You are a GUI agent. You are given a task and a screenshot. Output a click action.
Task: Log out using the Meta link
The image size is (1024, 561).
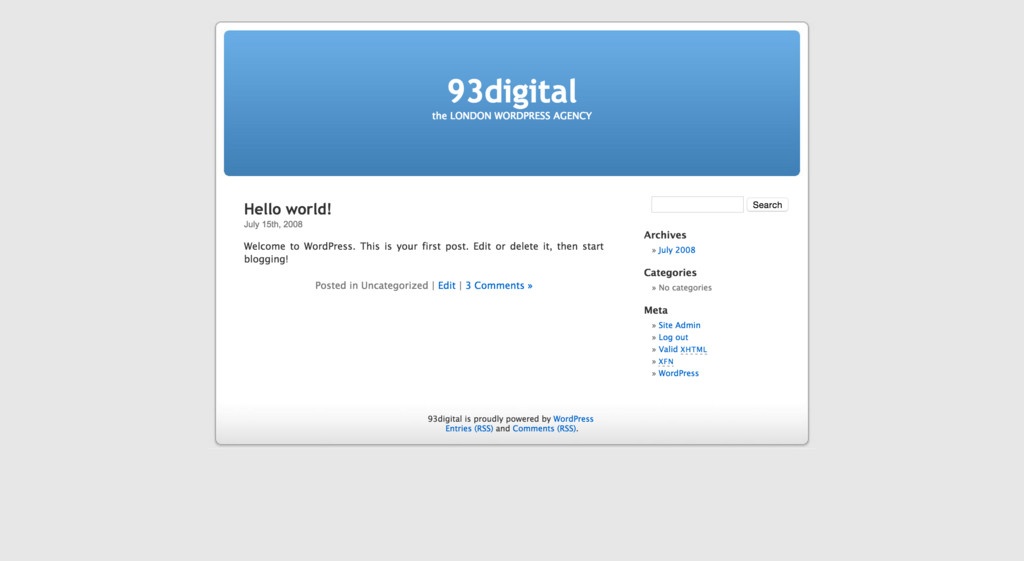[x=673, y=337]
